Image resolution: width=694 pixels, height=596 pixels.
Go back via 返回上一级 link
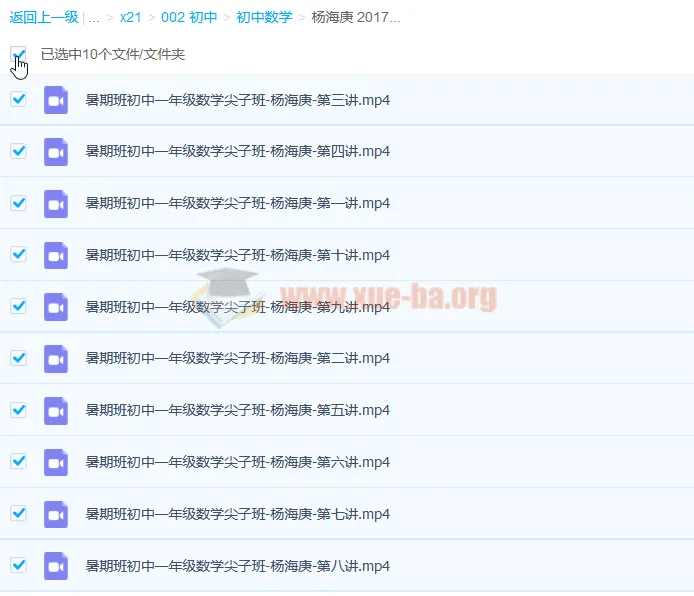[x=44, y=17]
